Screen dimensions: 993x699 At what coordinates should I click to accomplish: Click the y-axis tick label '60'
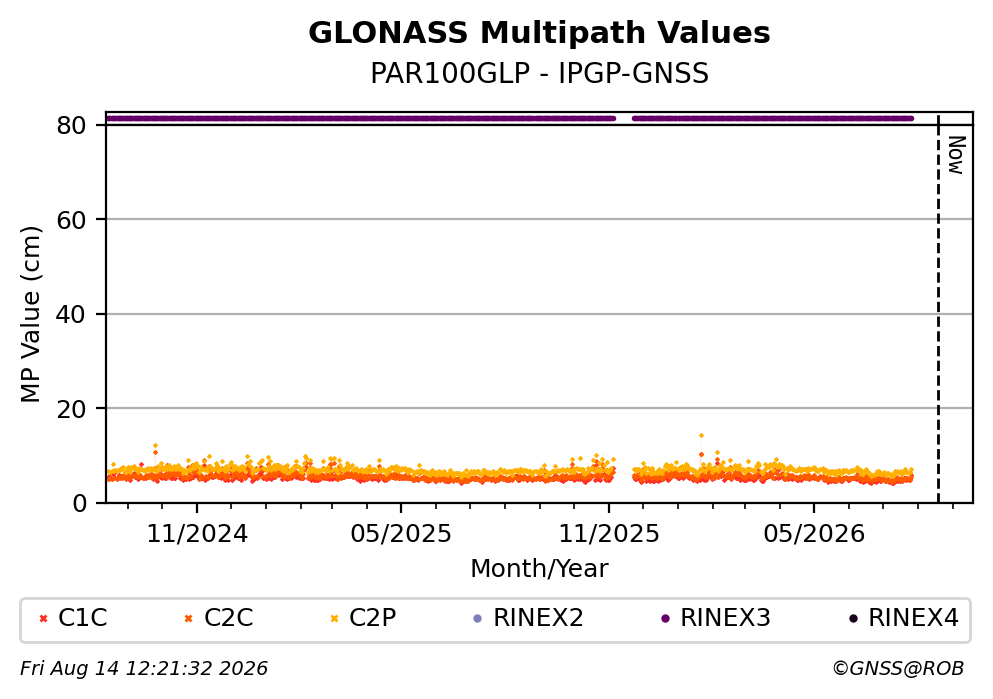pyautogui.click(x=71, y=220)
